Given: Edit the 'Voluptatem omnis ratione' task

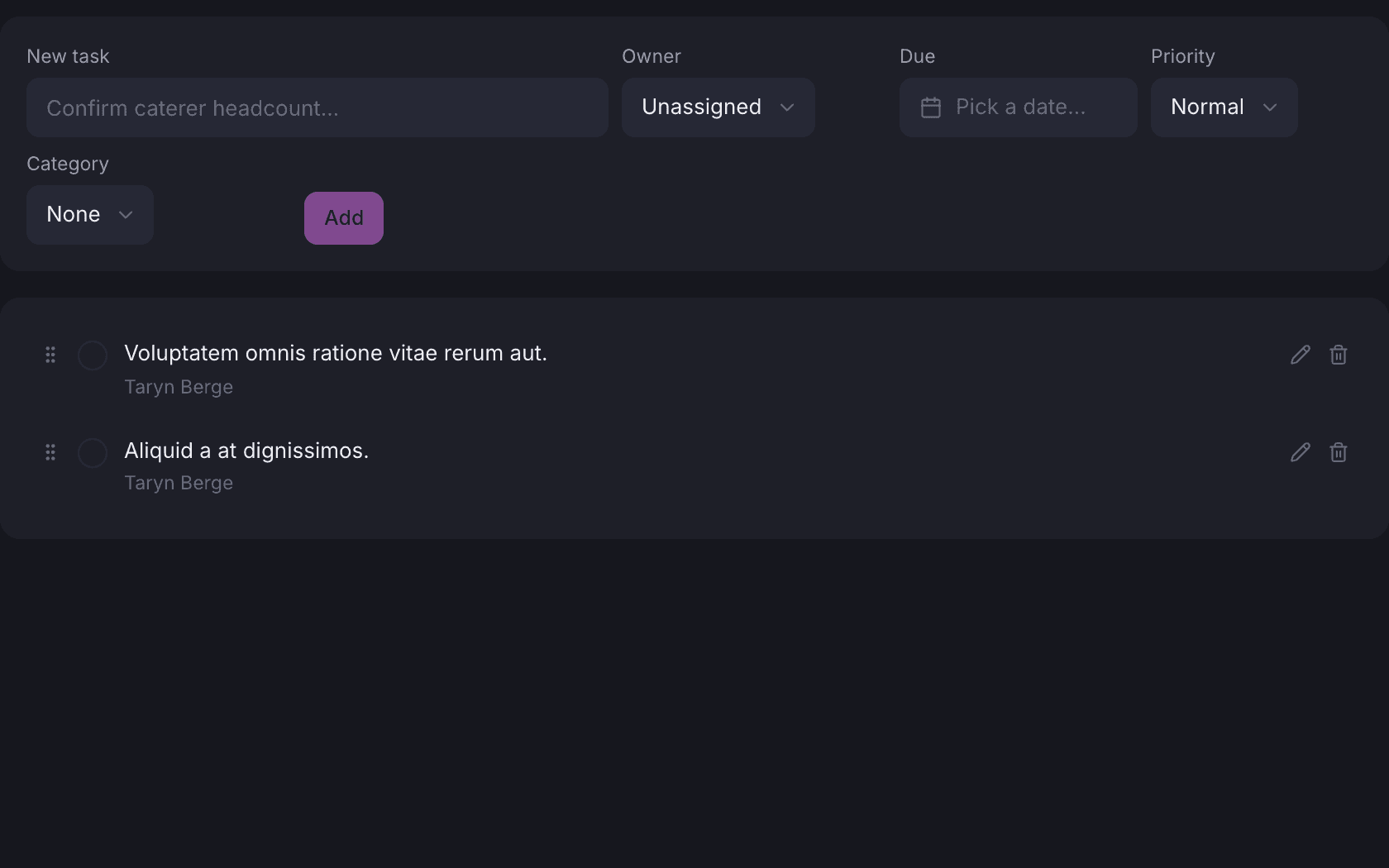Looking at the screenshot, I should pos(1301,355).
